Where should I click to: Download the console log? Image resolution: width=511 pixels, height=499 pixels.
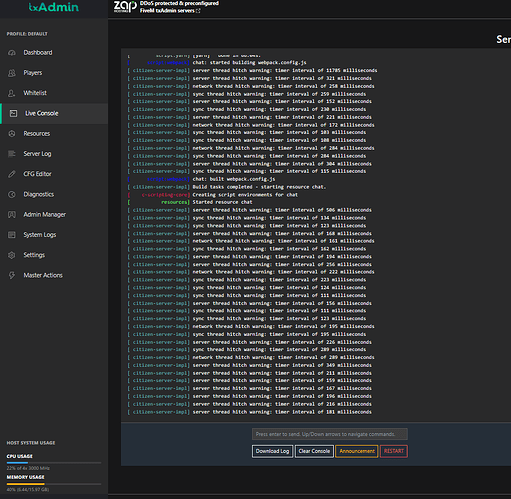point(272,451)
